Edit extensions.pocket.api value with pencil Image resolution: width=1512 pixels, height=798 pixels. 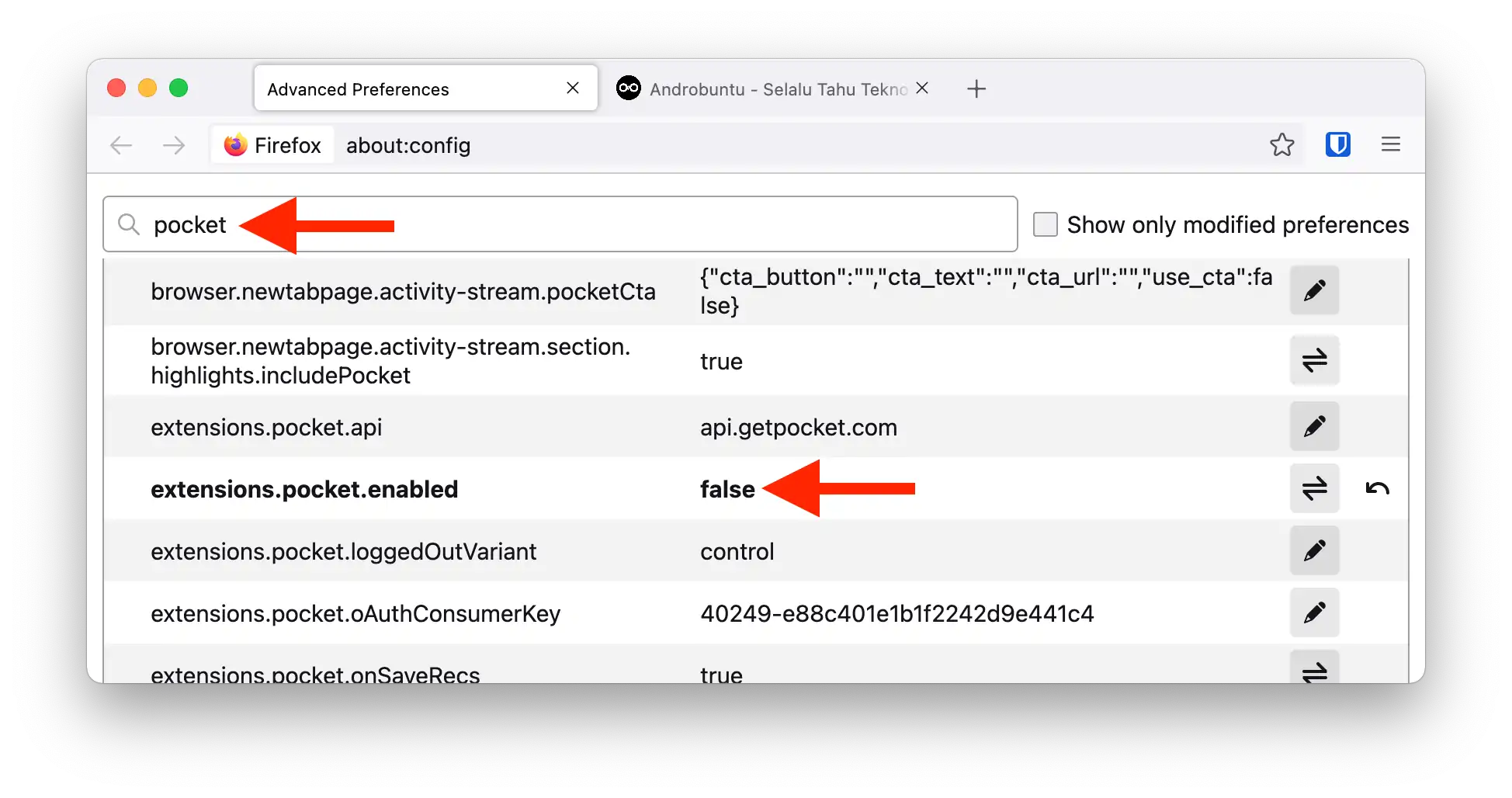[x=1314, y=426]
